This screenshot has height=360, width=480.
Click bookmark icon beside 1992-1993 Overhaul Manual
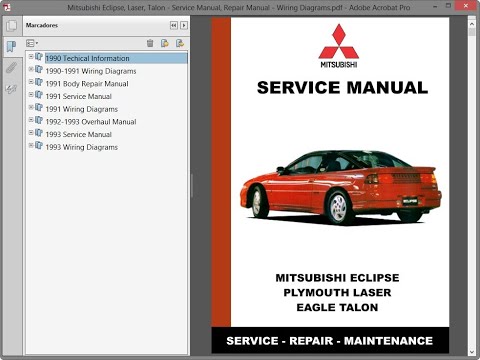pyautogui.click(x=39, y=120)
